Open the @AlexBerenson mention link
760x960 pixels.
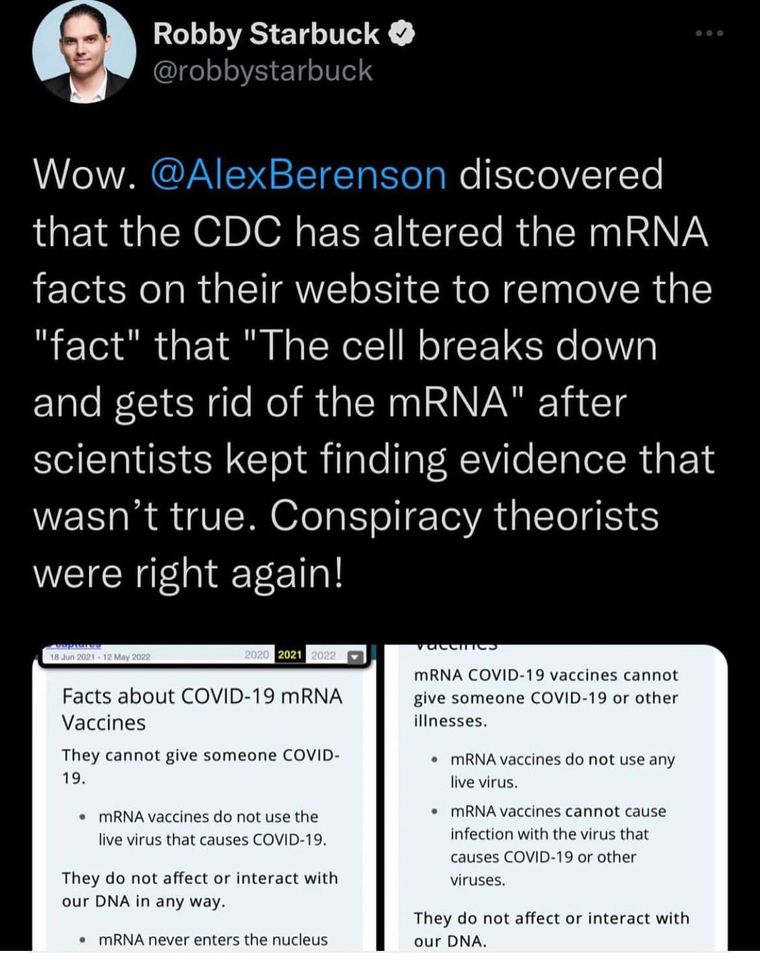tap(297, 175)
